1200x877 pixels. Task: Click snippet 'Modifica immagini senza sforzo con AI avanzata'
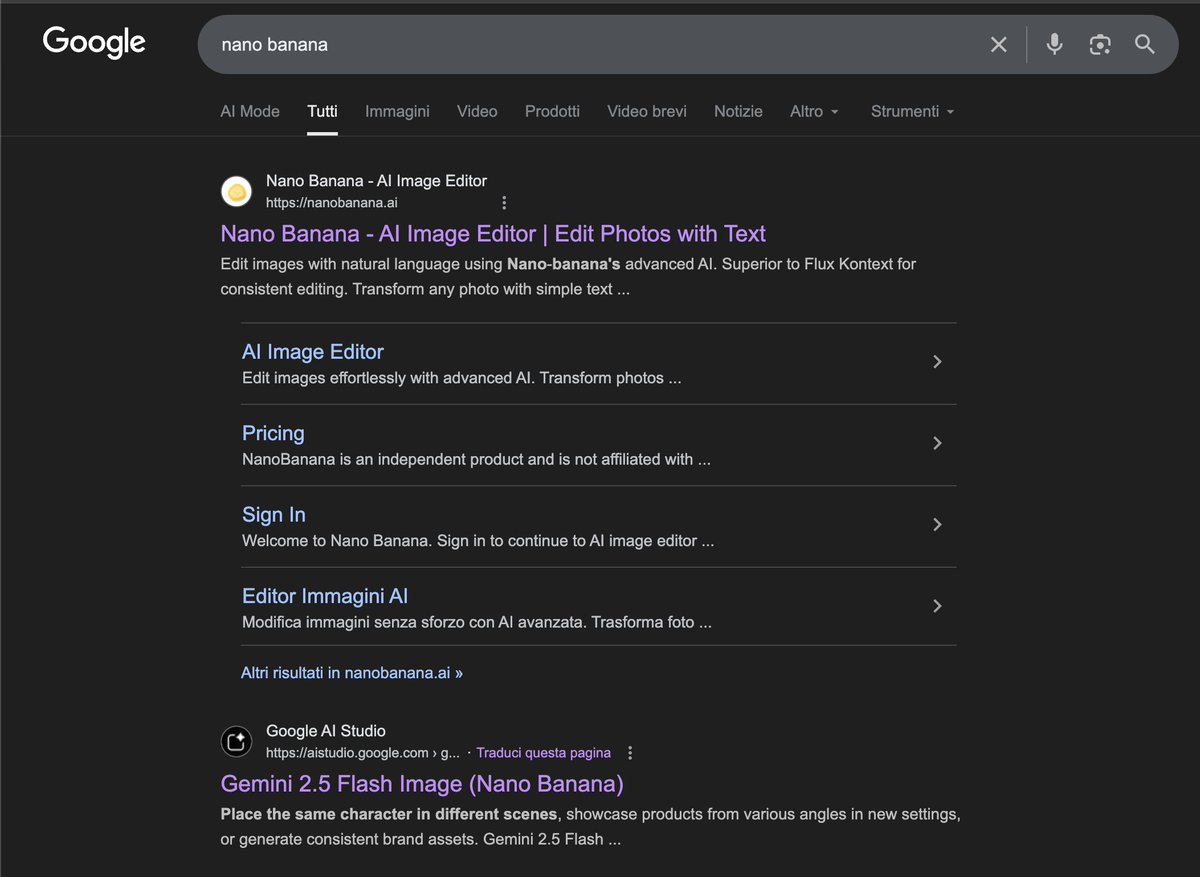click(x=414, y=622)
